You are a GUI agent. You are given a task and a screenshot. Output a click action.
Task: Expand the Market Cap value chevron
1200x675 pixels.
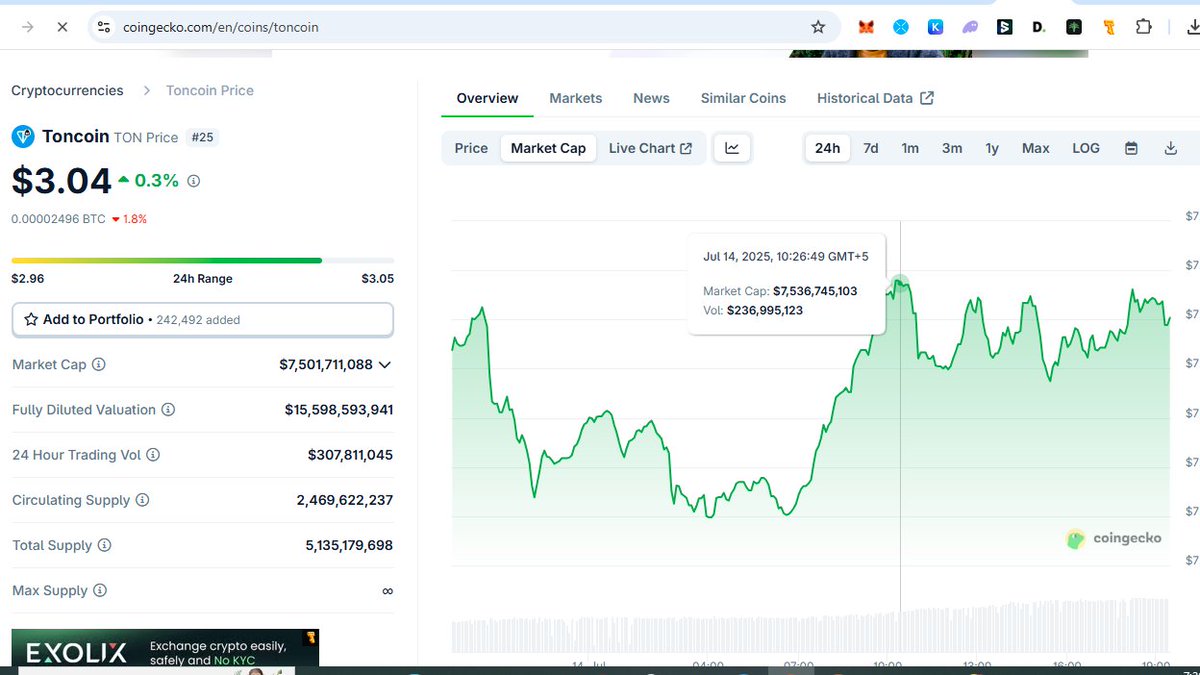point(386,365)
